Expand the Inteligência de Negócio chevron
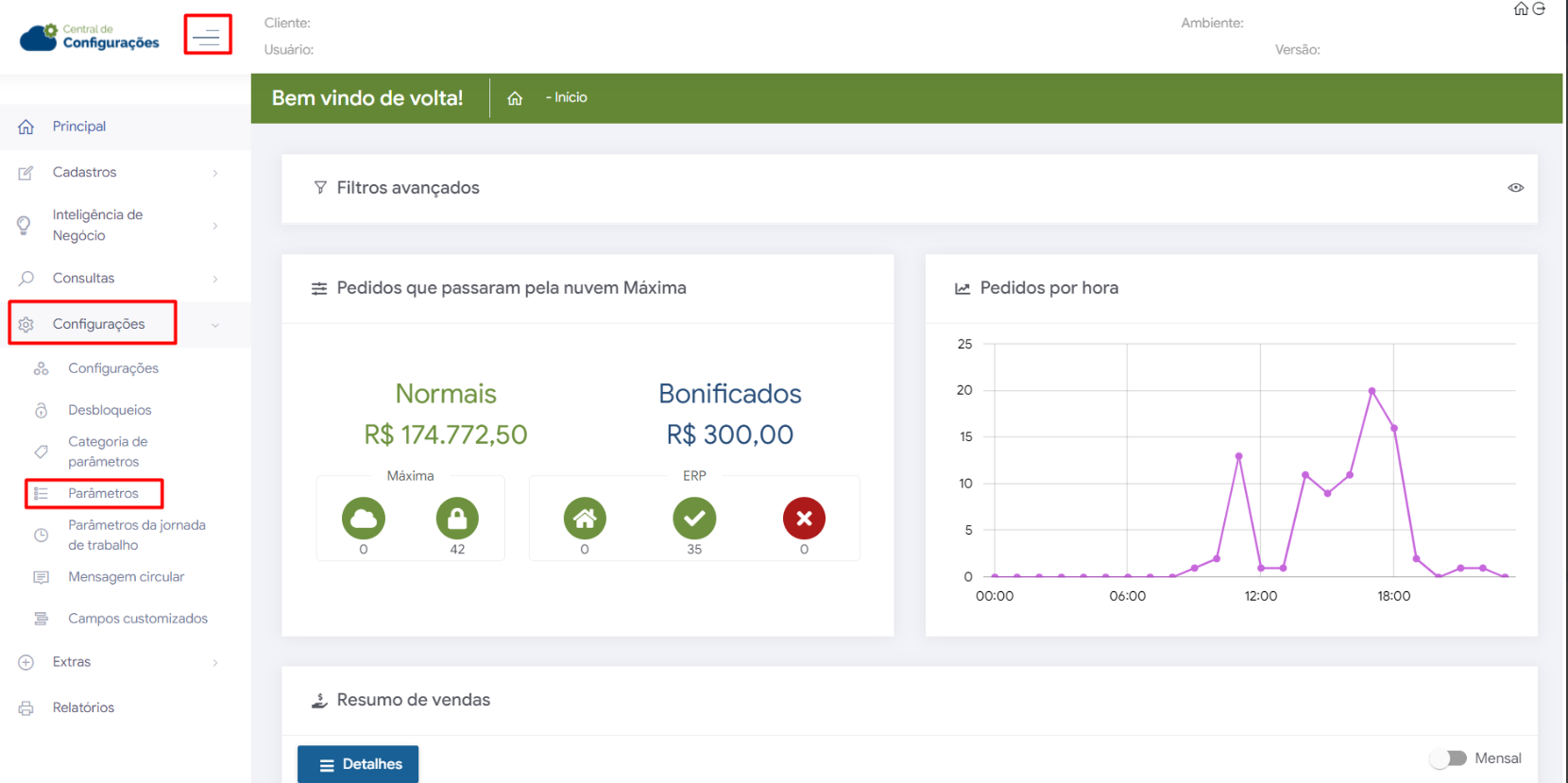Screen dimensions: 1568x783 [x=215, y=226]
